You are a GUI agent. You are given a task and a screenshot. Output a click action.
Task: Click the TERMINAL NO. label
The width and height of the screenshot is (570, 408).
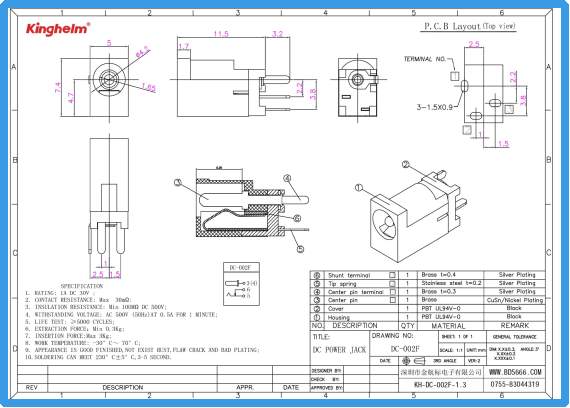coord(425,59)
